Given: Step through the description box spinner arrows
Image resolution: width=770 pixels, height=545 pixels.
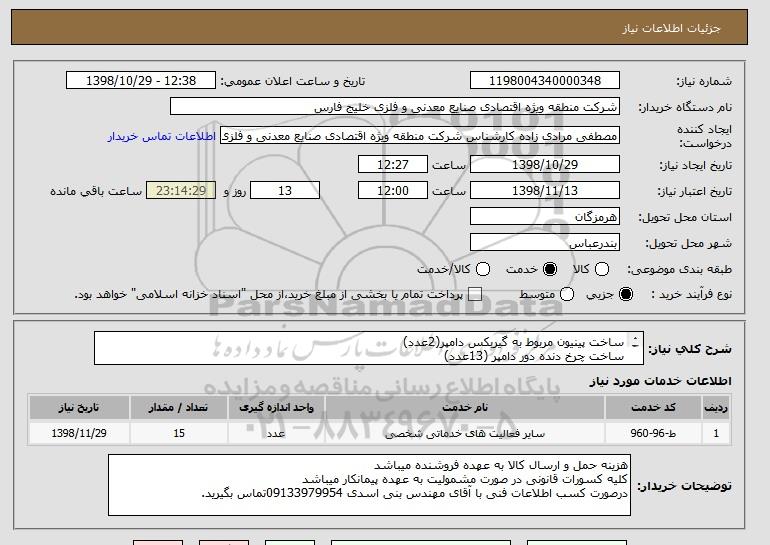Looking at the screenshot, I should pyautogui.click(x=635, y=342).
